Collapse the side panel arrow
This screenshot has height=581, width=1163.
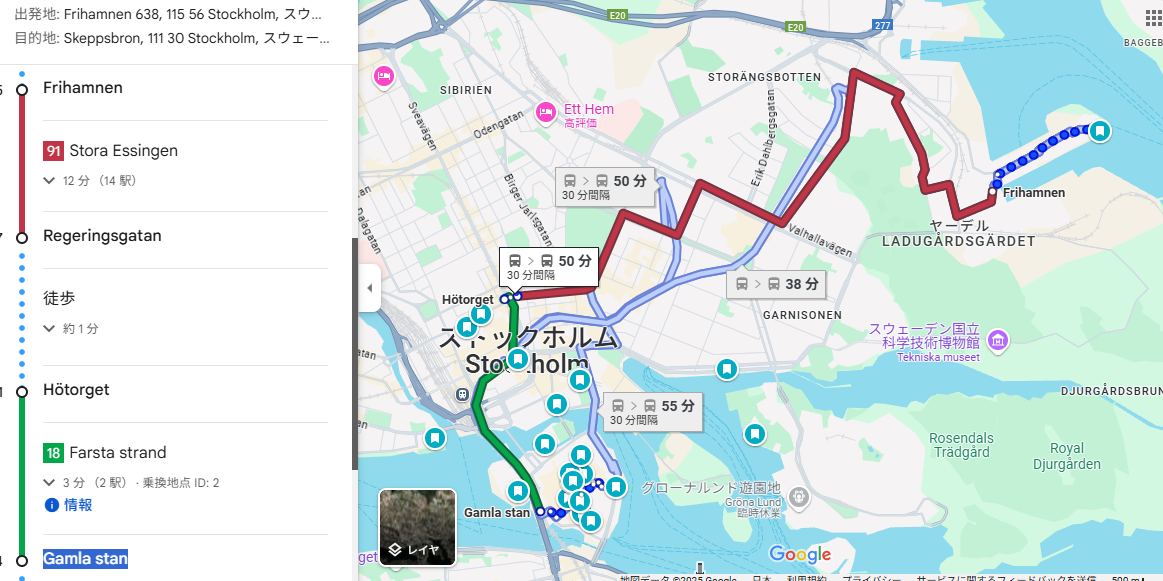point(369,288)
